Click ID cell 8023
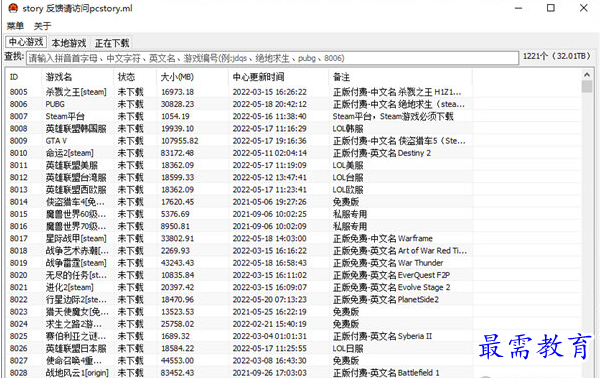Image resolution: width=600 pixels, height=378 pixels. 19,312
